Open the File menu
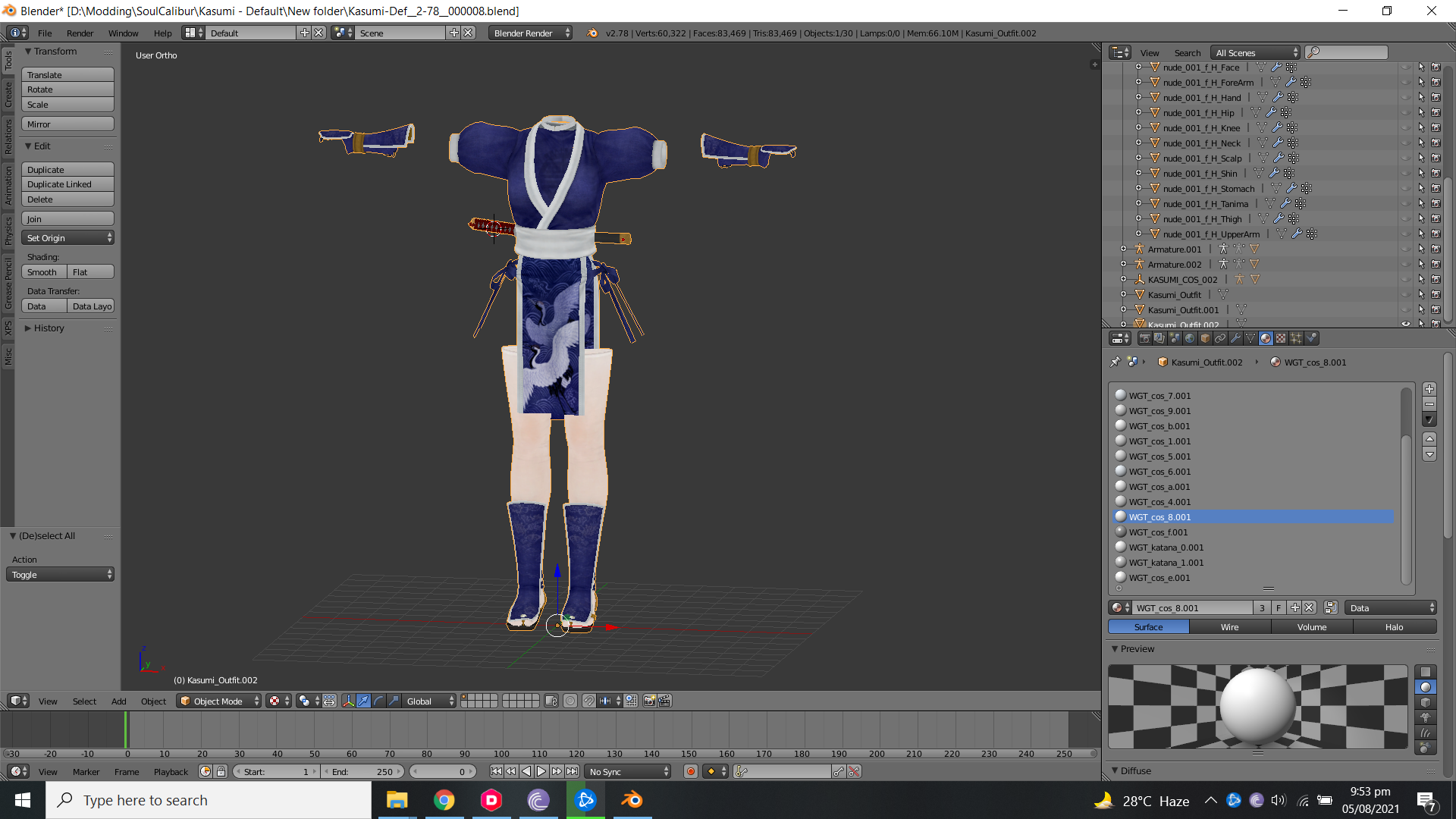This screenshot has width=1456, height=819. point(45,33)
